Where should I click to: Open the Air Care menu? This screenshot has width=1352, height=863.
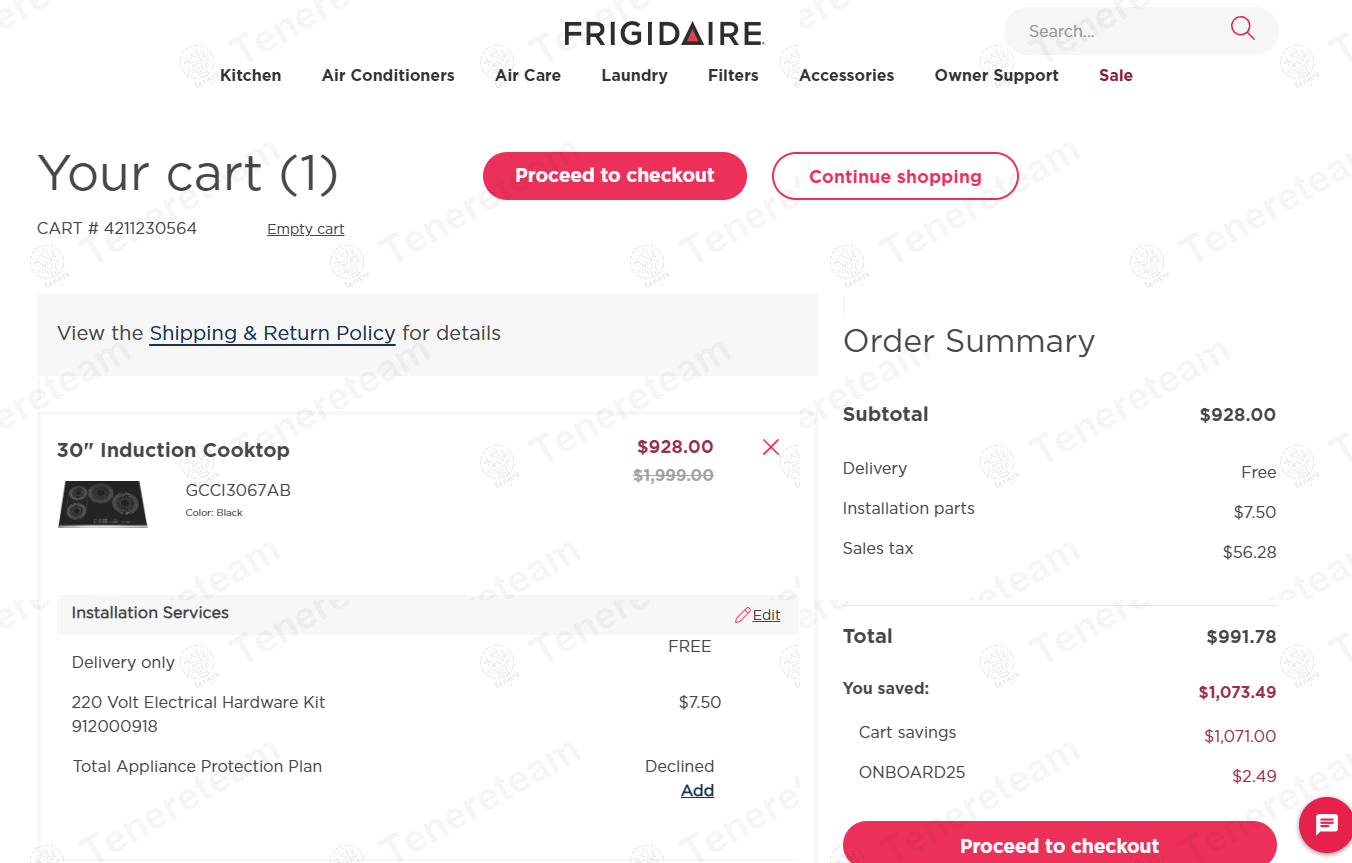click(528, 75)
